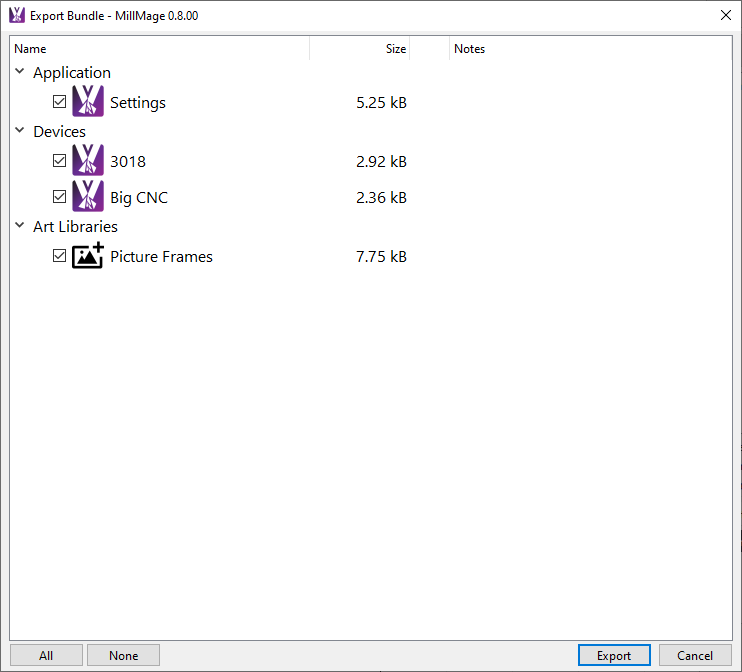Screen dimensions: 742x672
Task: Collapse the Art Libraries section
Action: coord(20,226)
